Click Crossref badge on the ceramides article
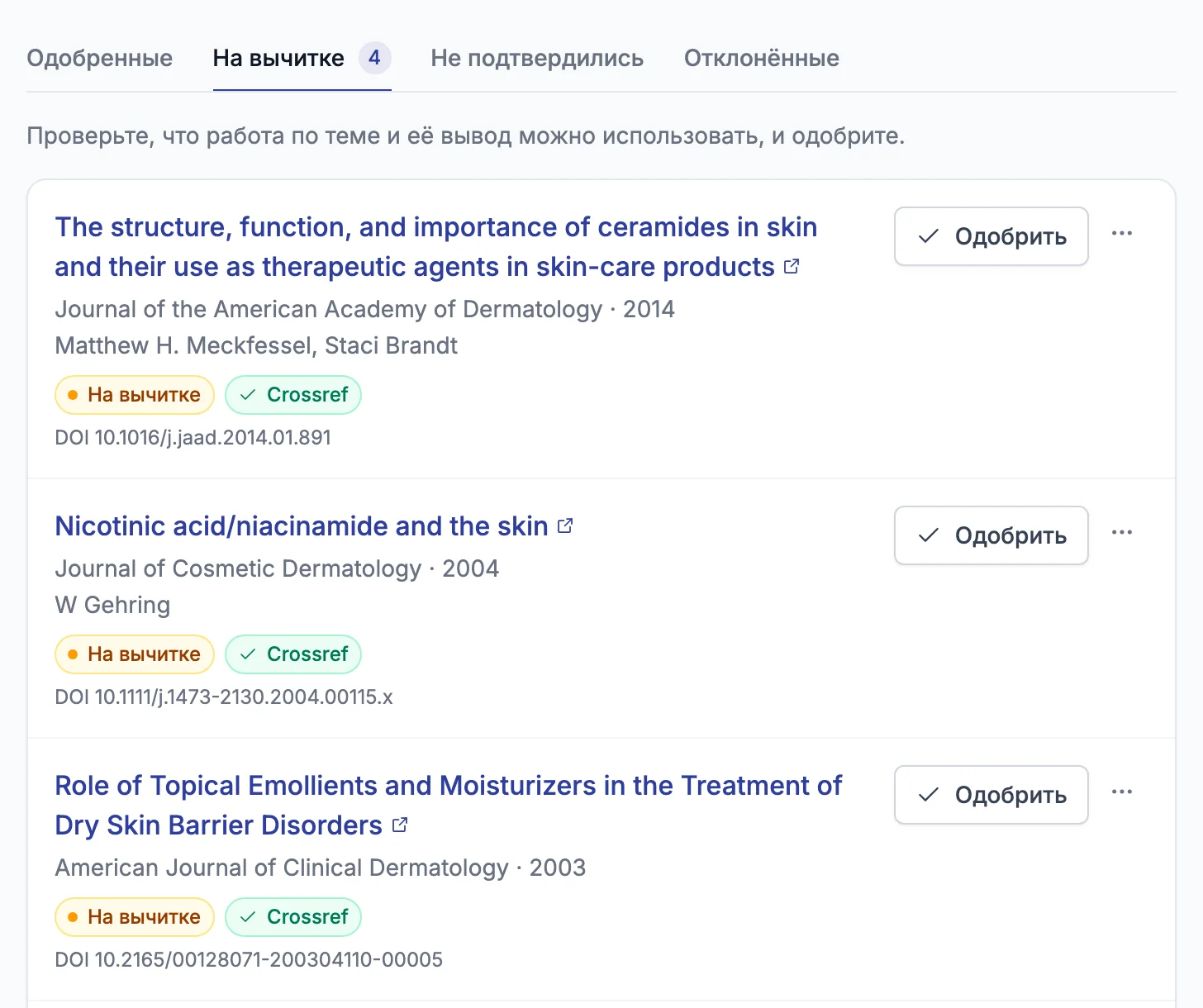 click(x=293, y=395)
